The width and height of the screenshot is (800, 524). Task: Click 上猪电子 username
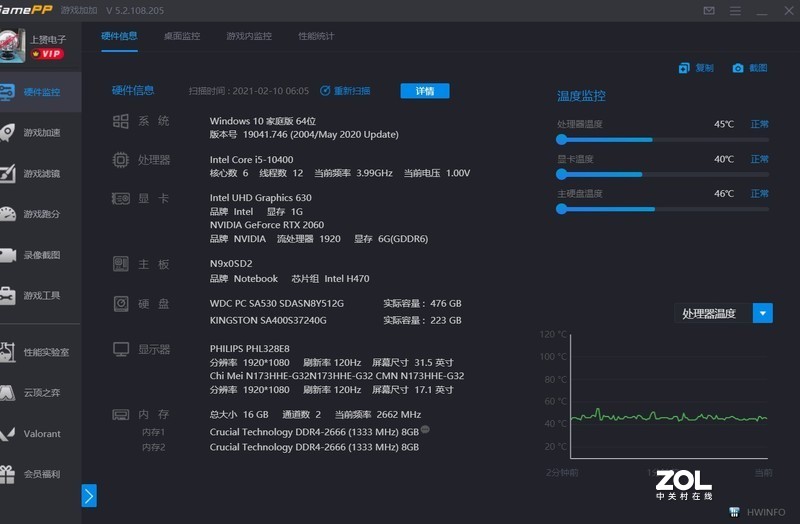48,39
